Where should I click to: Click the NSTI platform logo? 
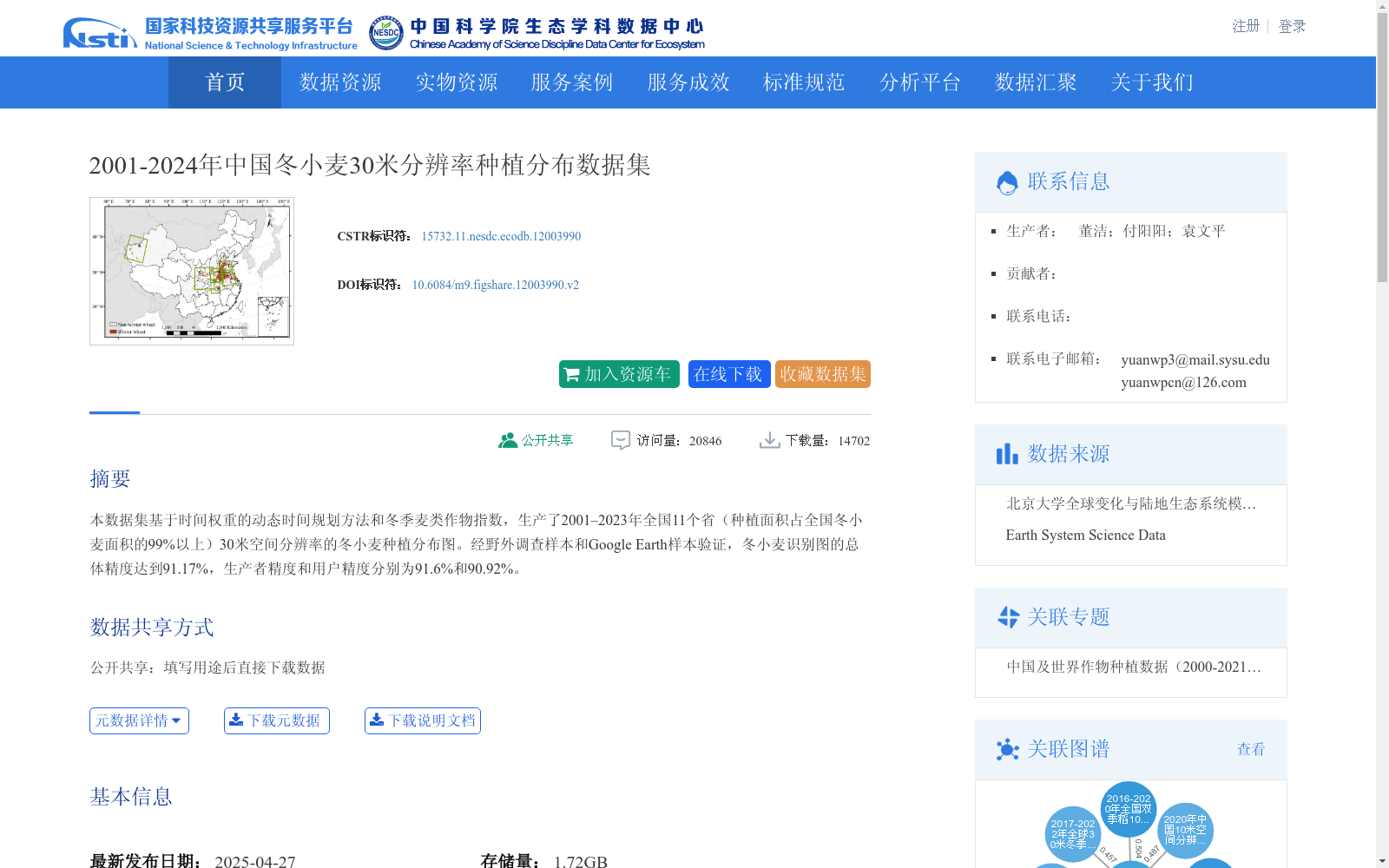click(210, 33)
